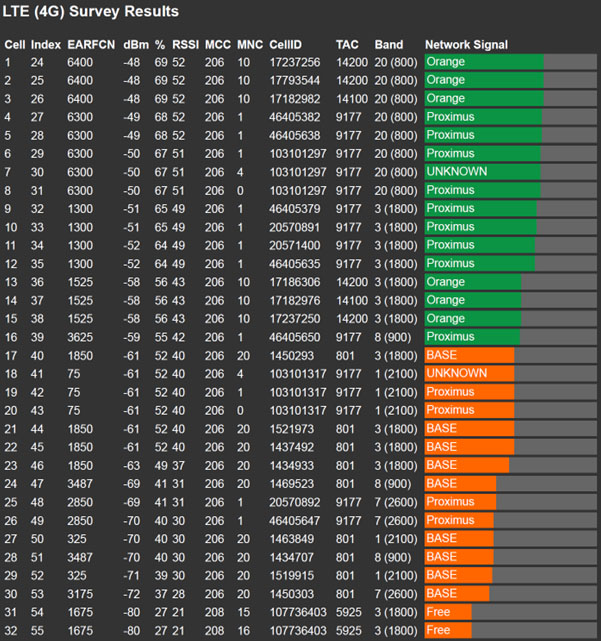
Task: Click dBm value -59
Action: click(132, 337)
